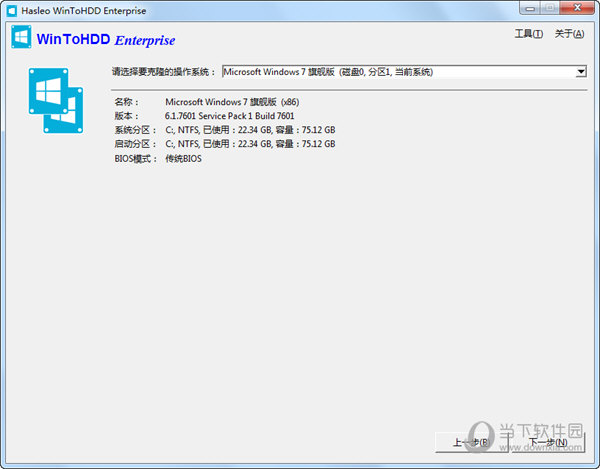The image size is (600, 469).
Task: Click the BIOS模式 label
Action: coord(136,158)
